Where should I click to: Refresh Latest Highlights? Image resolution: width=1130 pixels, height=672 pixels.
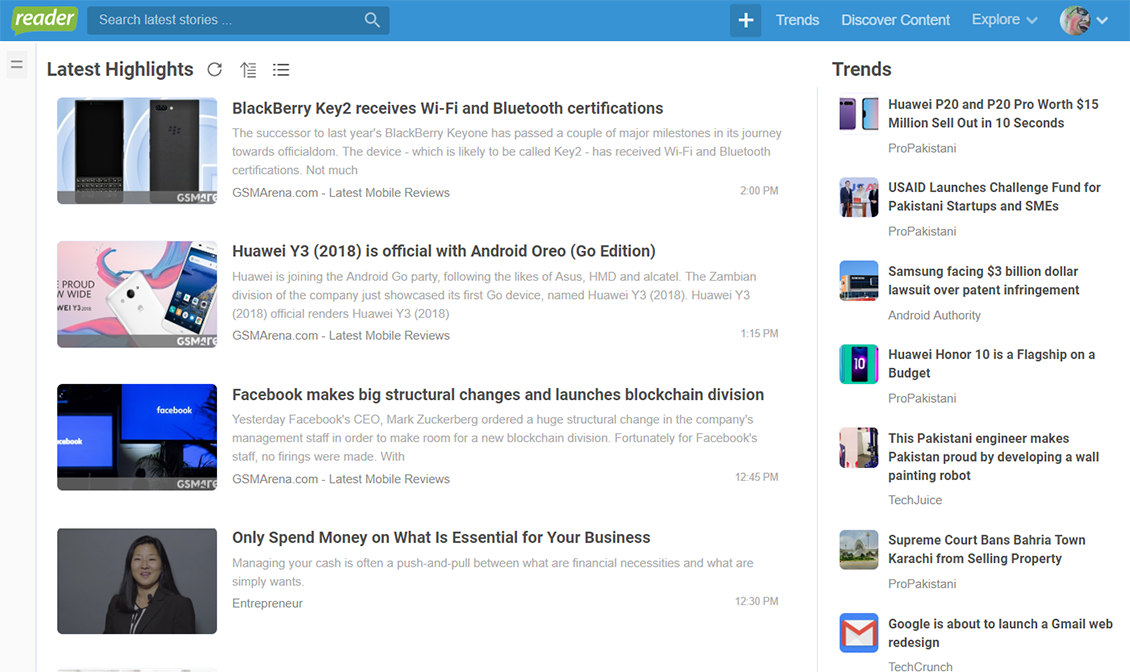click(215, 69)
